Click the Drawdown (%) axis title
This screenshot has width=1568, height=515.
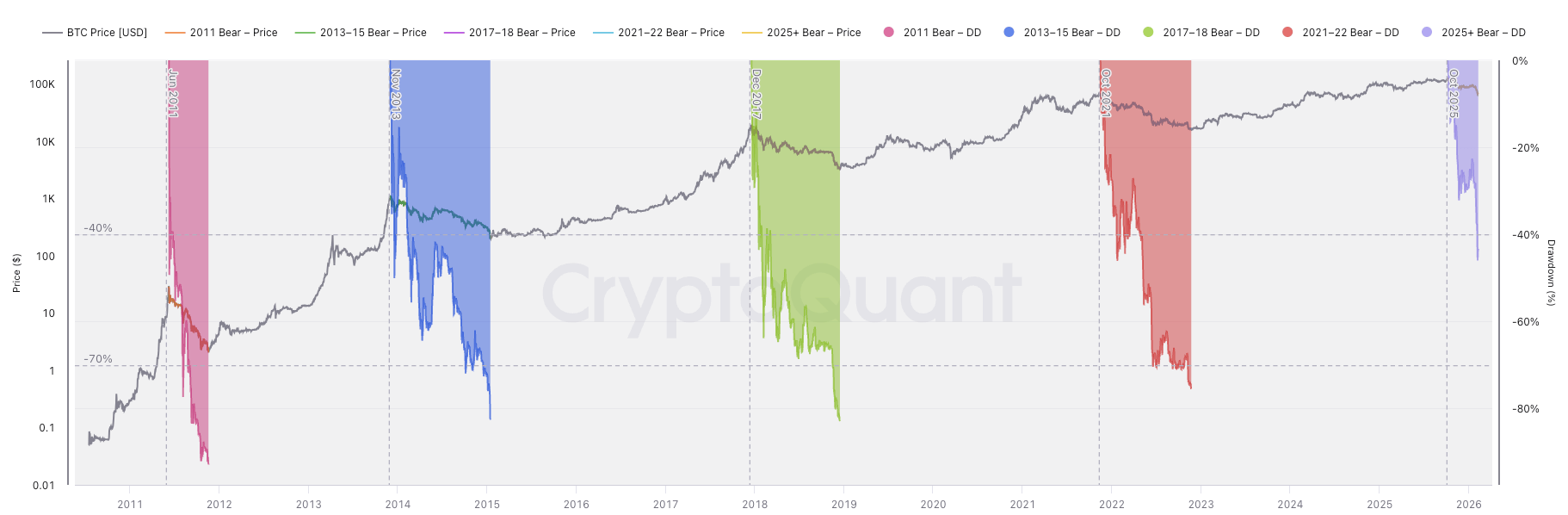(1551, 272)
